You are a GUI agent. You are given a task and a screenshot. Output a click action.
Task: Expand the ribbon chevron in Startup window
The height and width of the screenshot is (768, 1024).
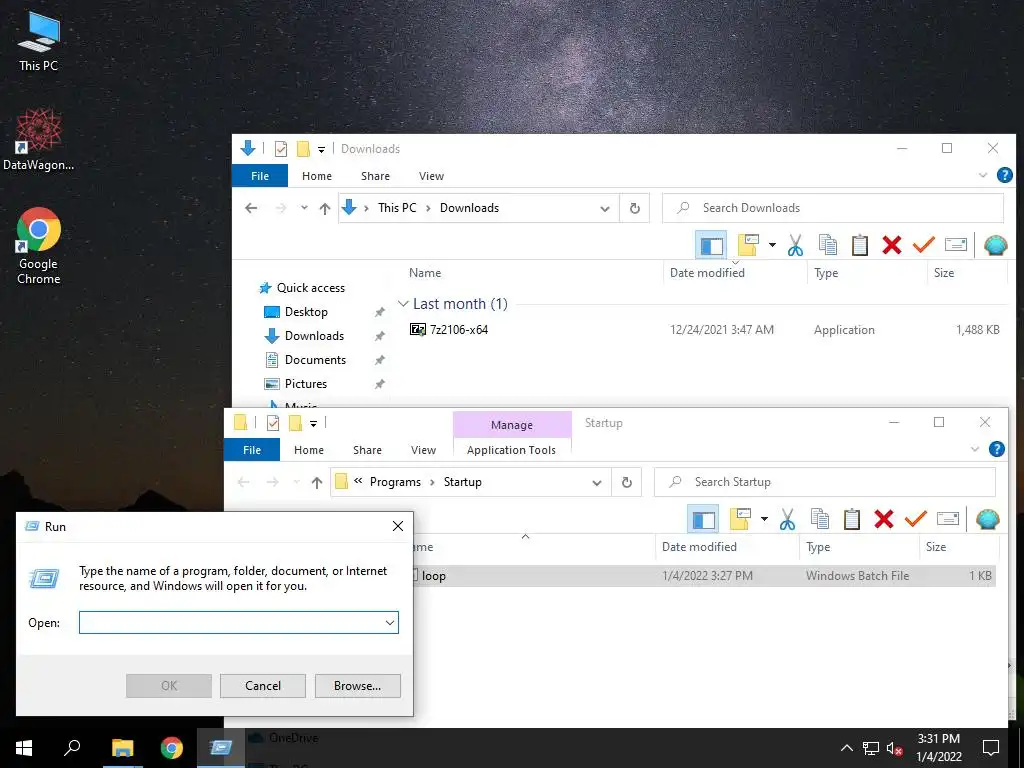[x=974, y=449]
